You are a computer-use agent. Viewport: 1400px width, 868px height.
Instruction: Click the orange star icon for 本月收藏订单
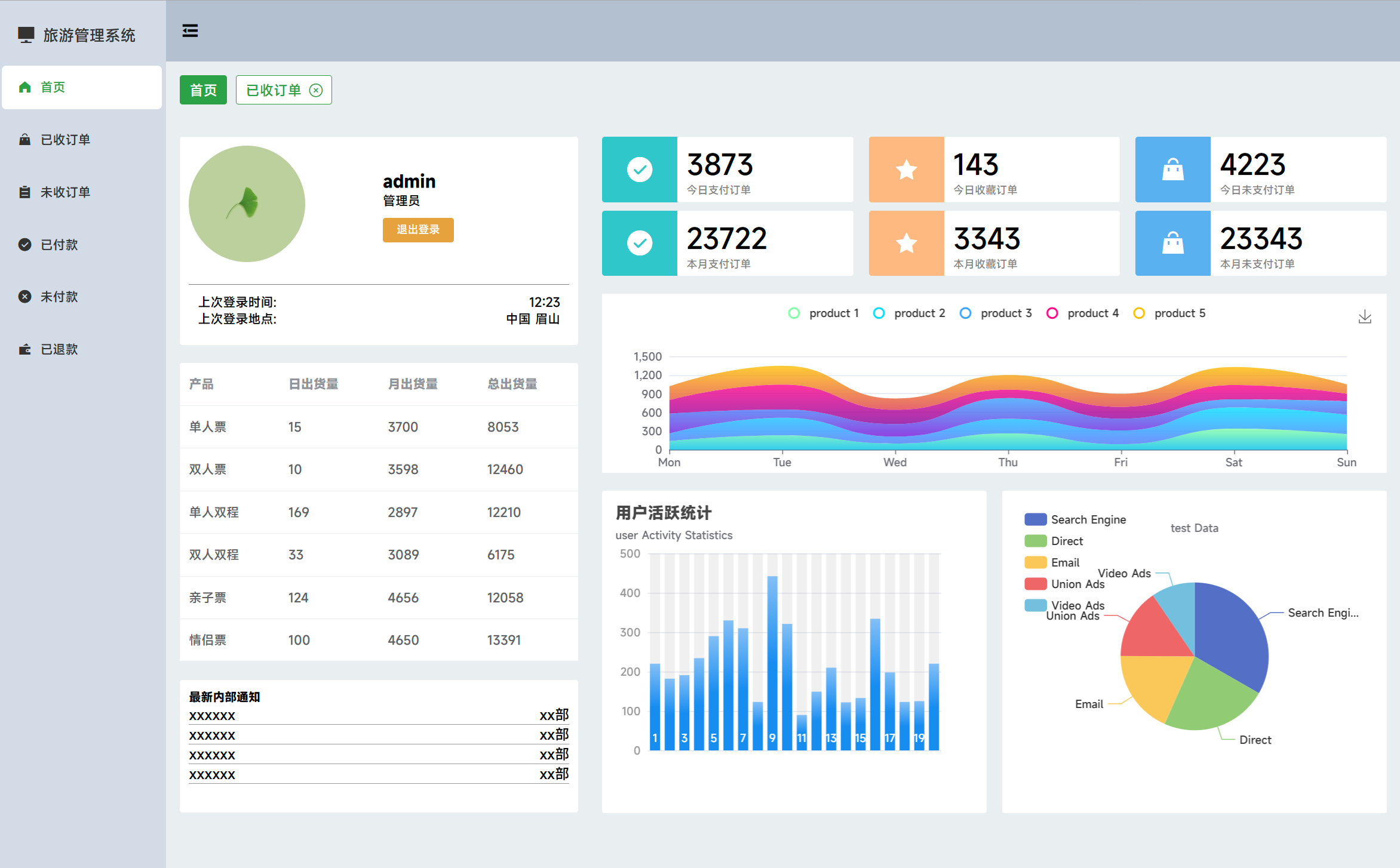(907, 243)
